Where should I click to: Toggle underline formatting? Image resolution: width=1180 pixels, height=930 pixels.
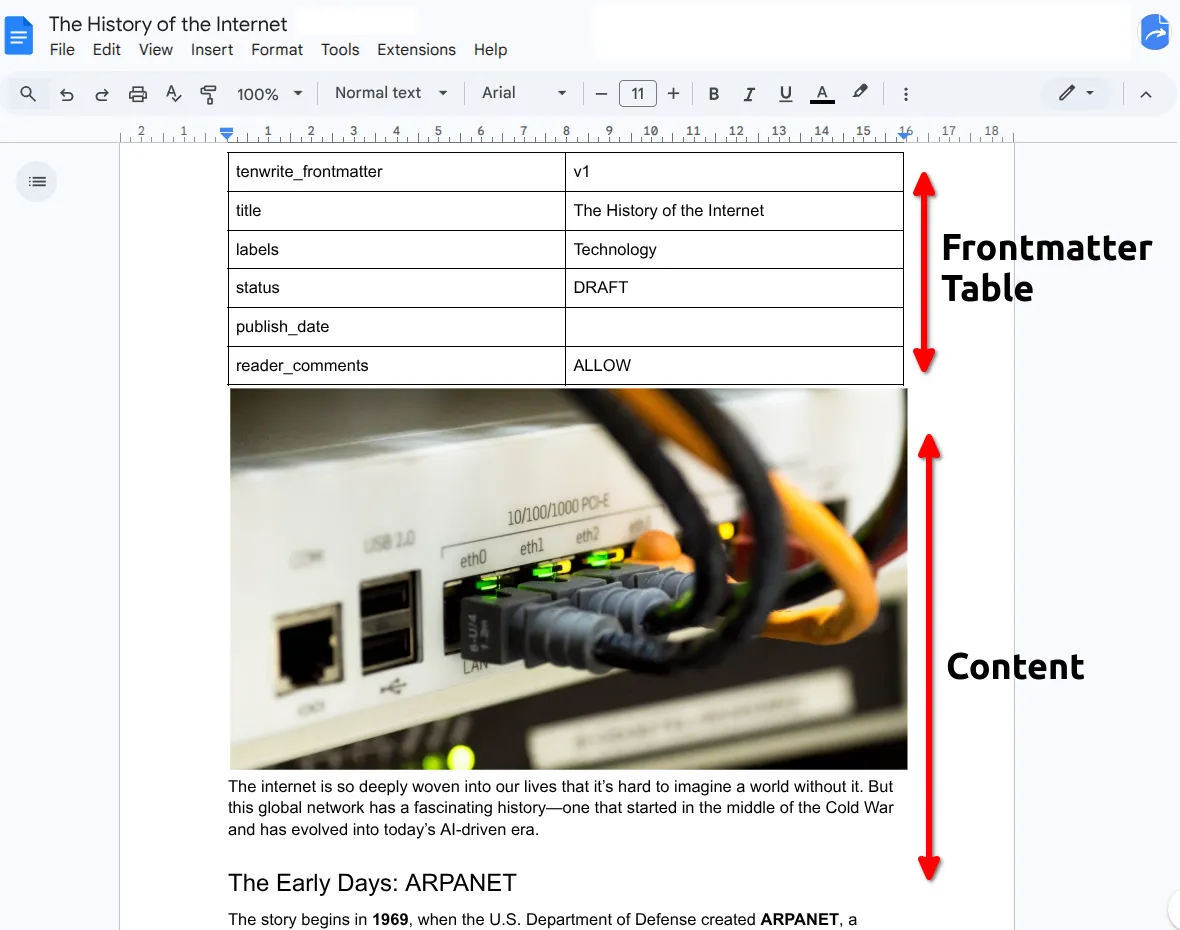[785, 93]
